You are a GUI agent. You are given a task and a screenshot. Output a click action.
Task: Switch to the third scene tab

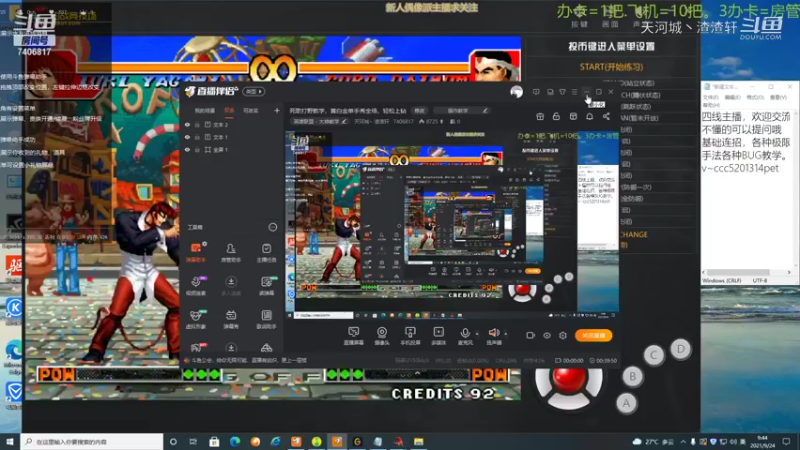[x=251, y=110]
